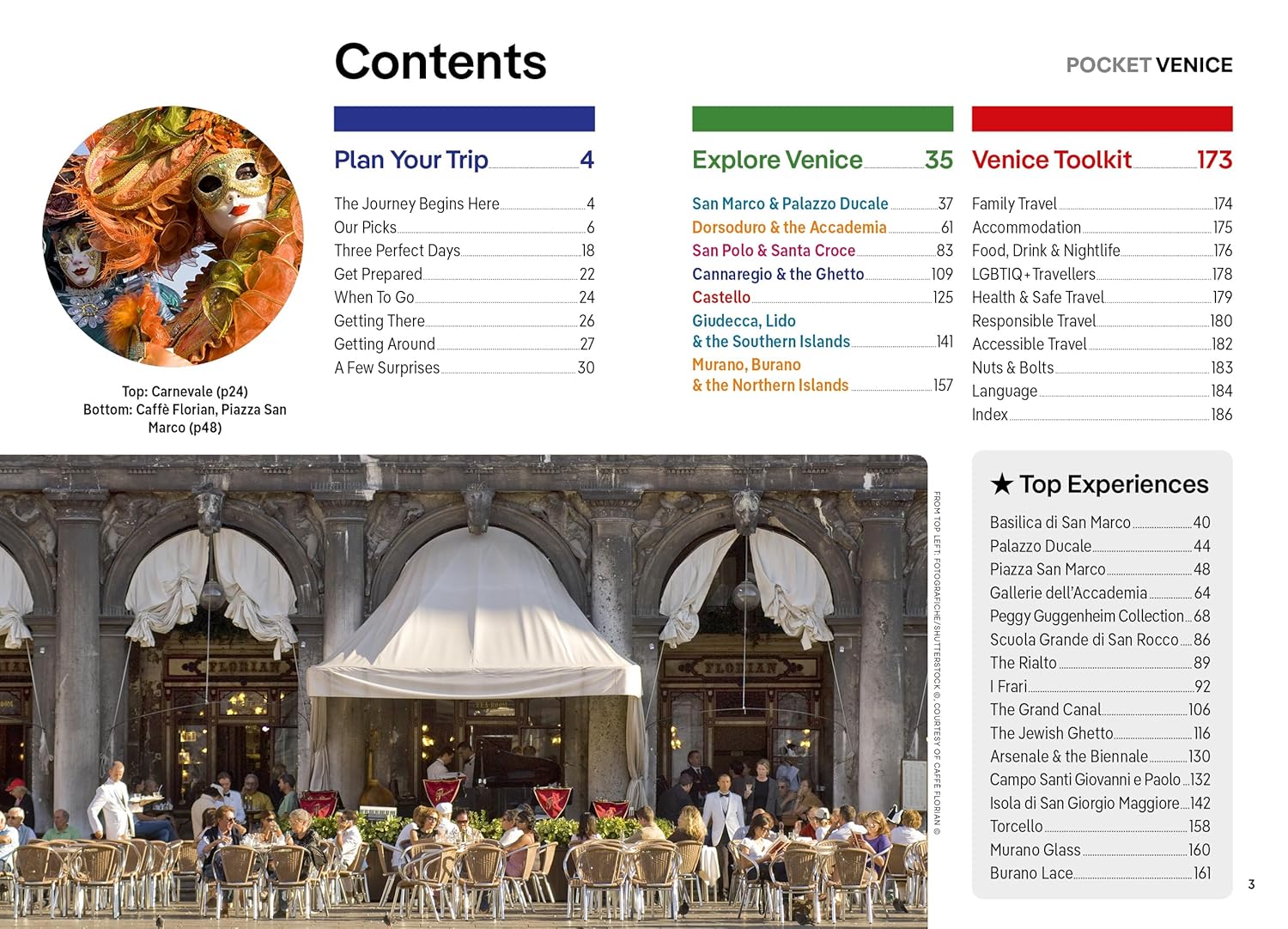Image resolution: width=1288 pixels, height=929 pixels.
Task: Go to the Getting Around entry
Action: [464, 344]
